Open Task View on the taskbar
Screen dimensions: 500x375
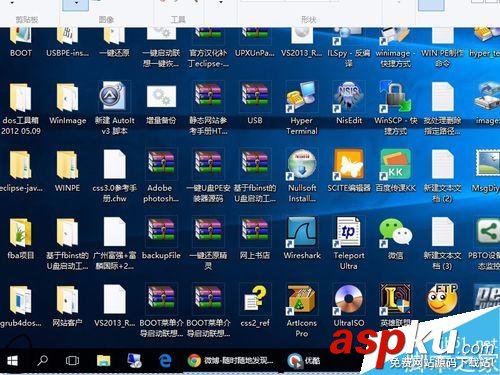[72, 361]
